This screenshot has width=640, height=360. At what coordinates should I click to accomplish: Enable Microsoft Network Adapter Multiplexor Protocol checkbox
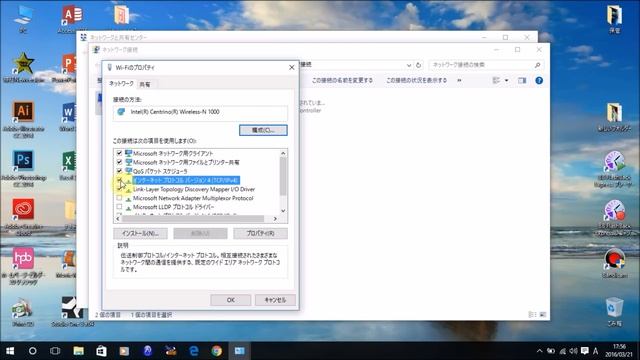[x=119, y=198]
